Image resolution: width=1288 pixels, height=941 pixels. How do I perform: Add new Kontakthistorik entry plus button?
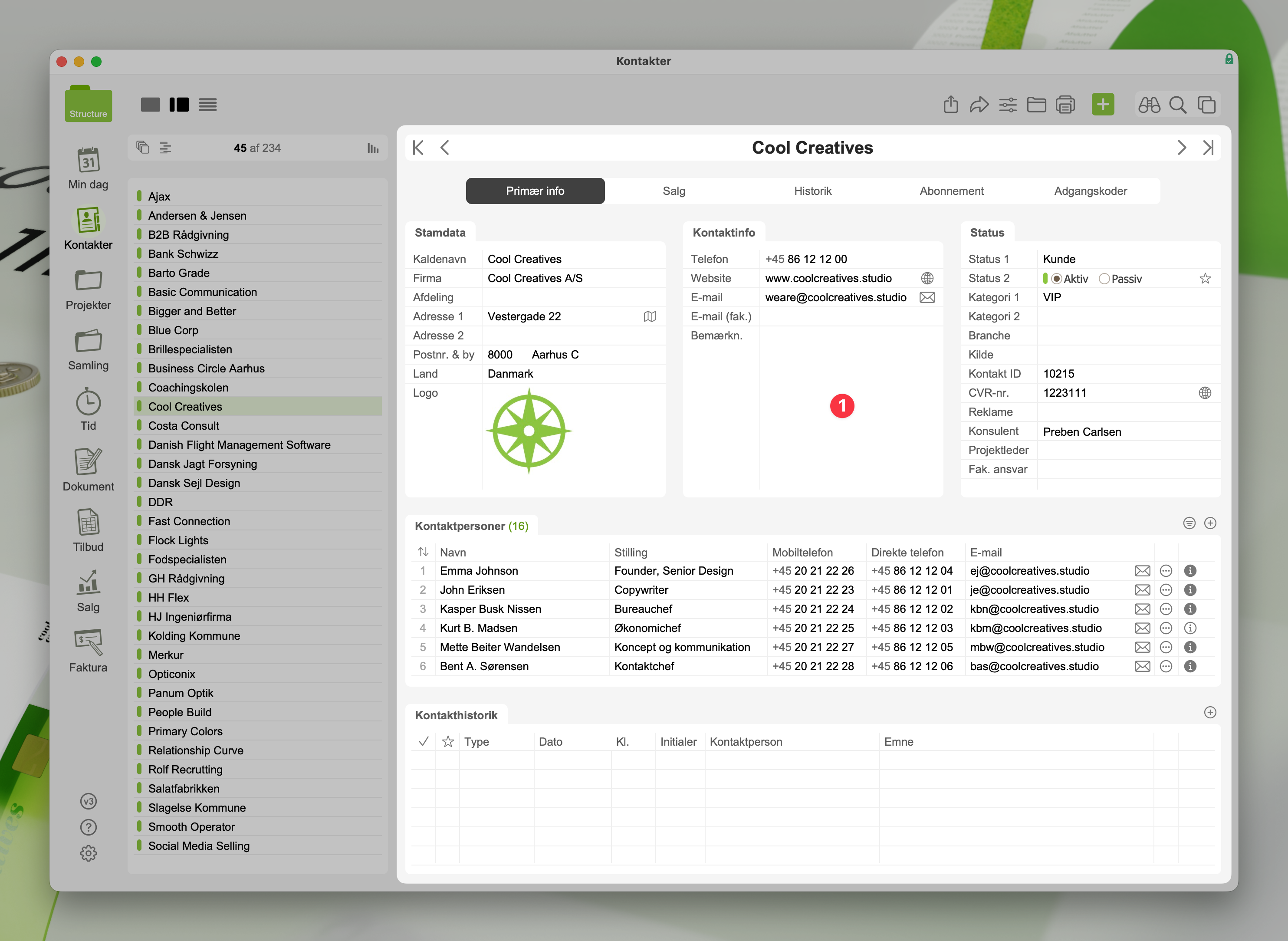(1210, 713)
